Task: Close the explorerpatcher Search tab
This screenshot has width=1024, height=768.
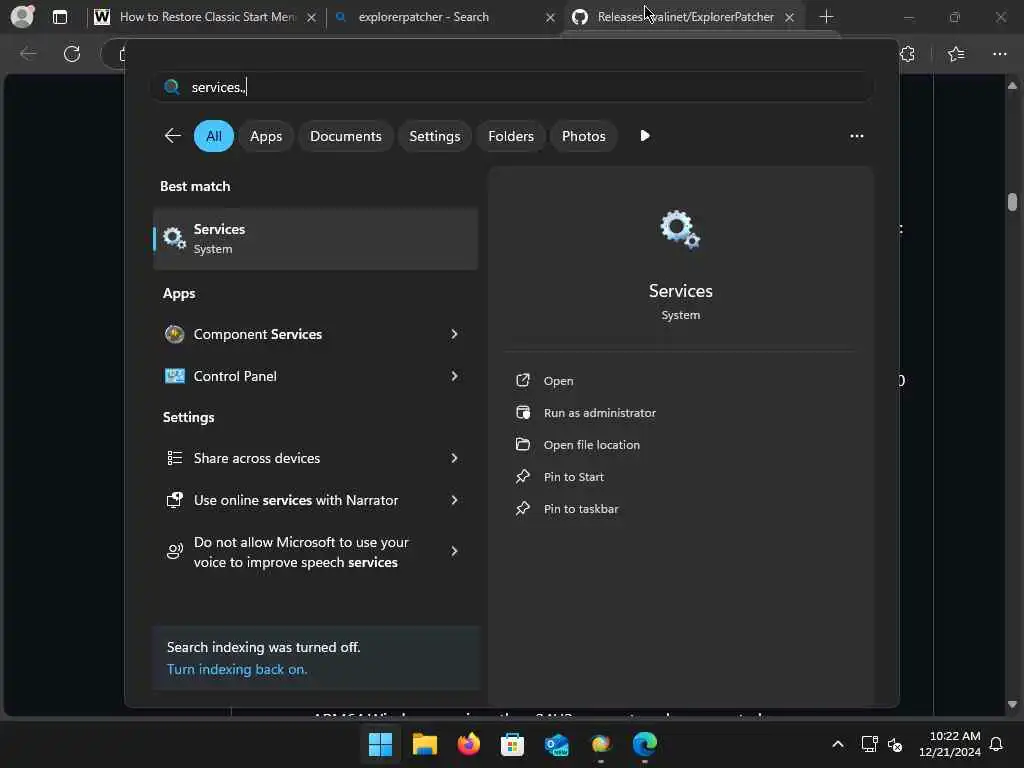Action: pos(550,17)
